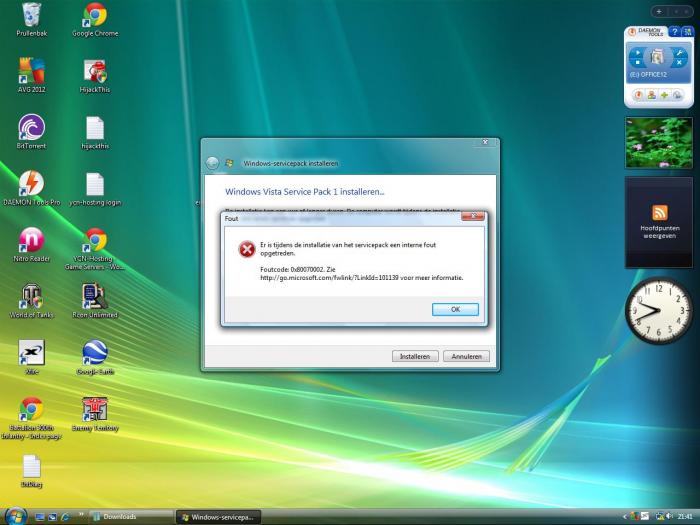This screenshot has width=700, height=525.
Task: Close the Fout error dialog
Action: coord(472,216)
